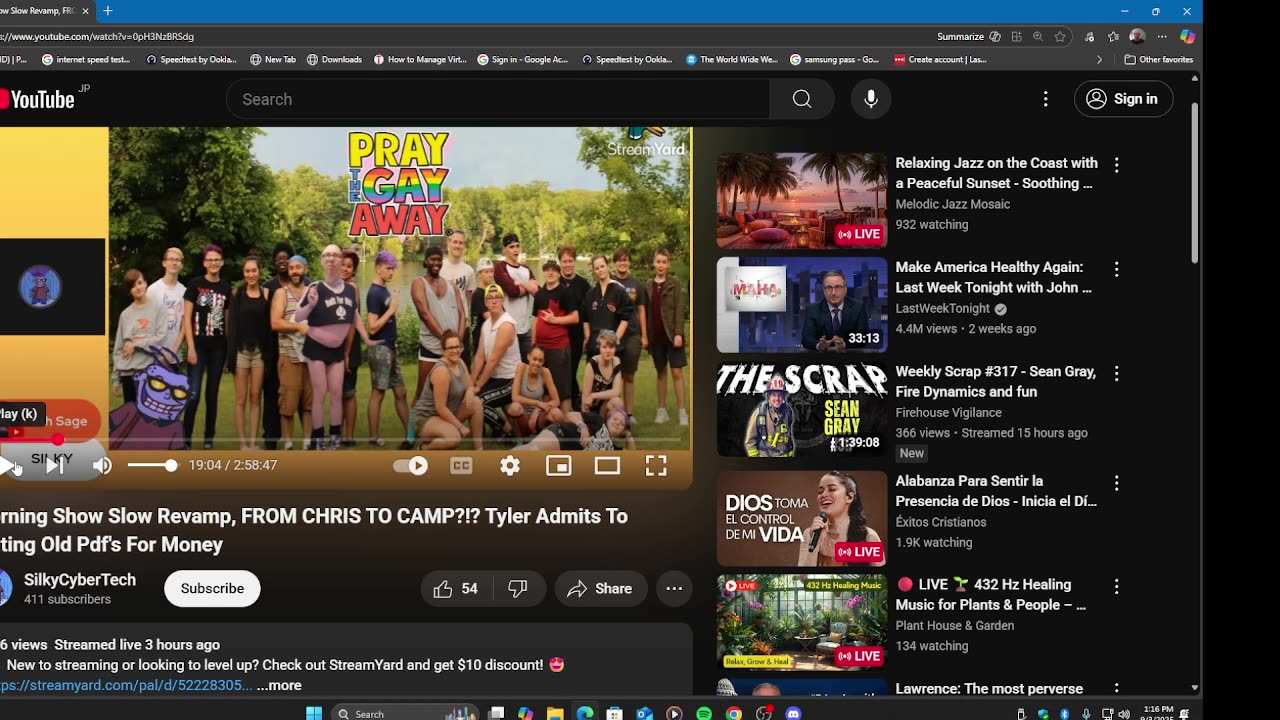Open The Scrap Sean Gray thumbnail
The height and width of the screenshot is (720, 1280).
[802, 409]
